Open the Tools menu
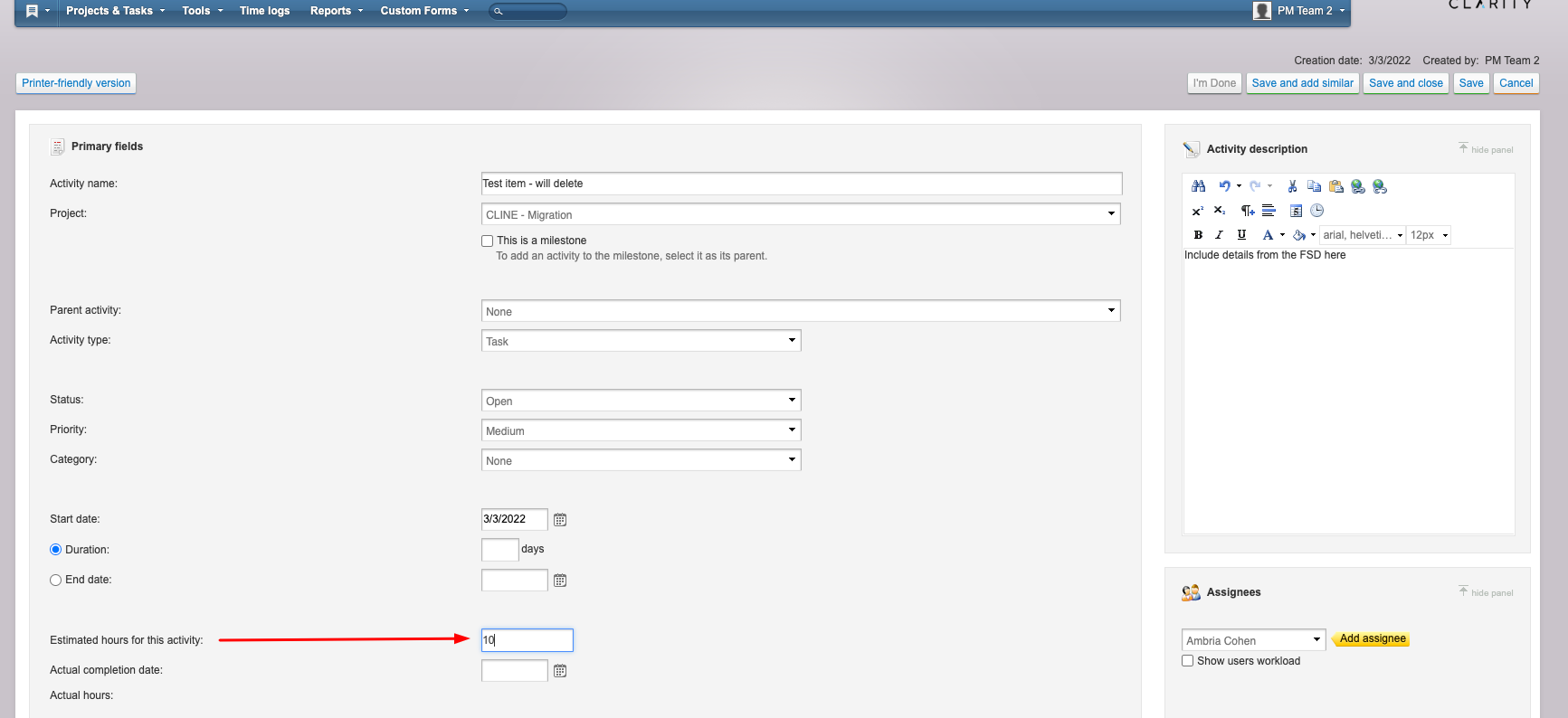The height and width of the screenshot is (718, 1568). coord(202,11)
